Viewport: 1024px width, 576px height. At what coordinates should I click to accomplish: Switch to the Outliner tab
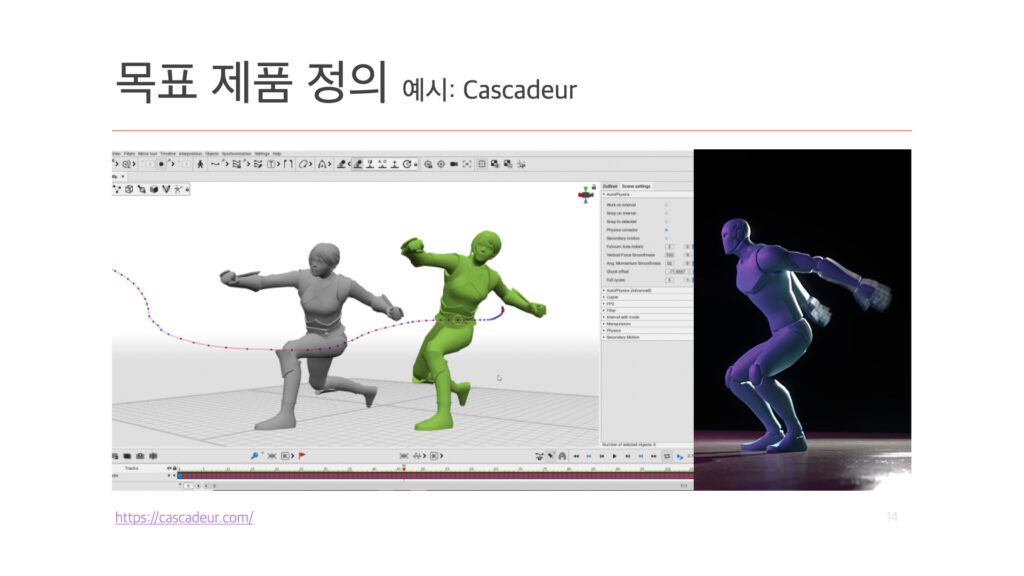pos(610,186)
